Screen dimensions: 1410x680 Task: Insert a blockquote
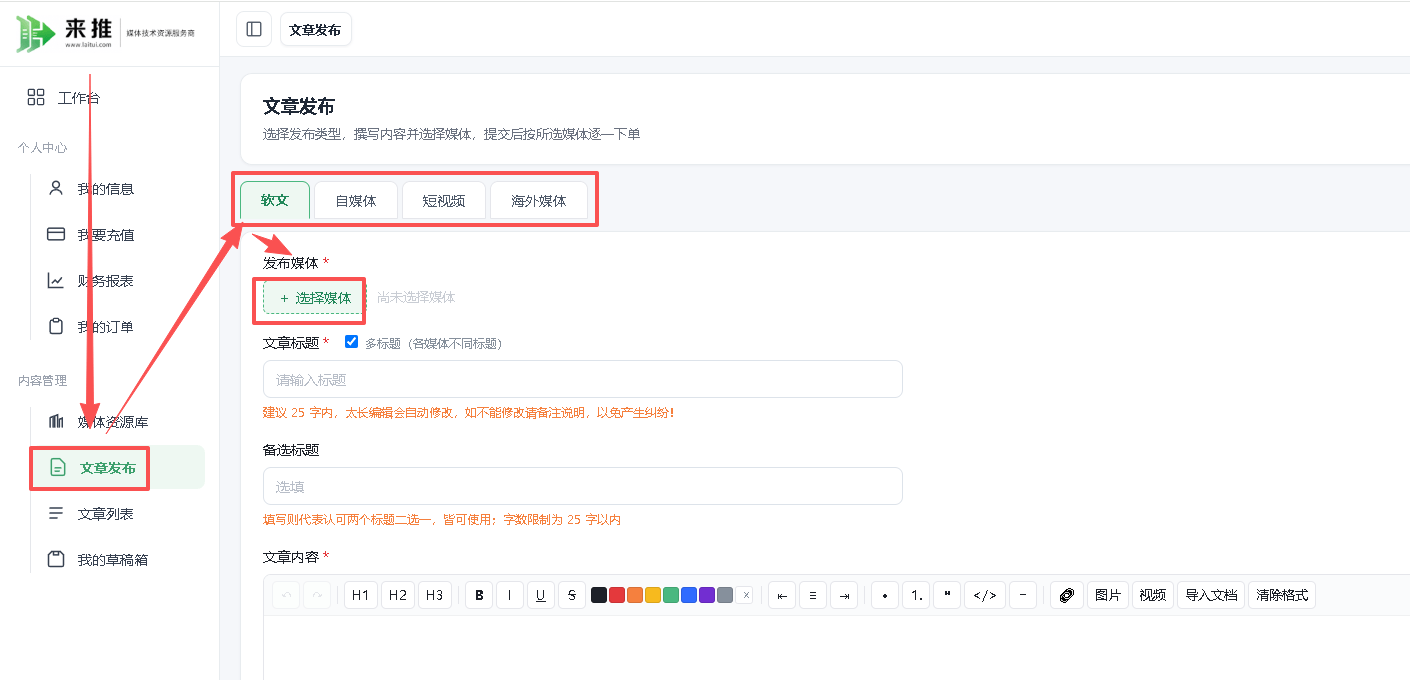click(947, 595)
